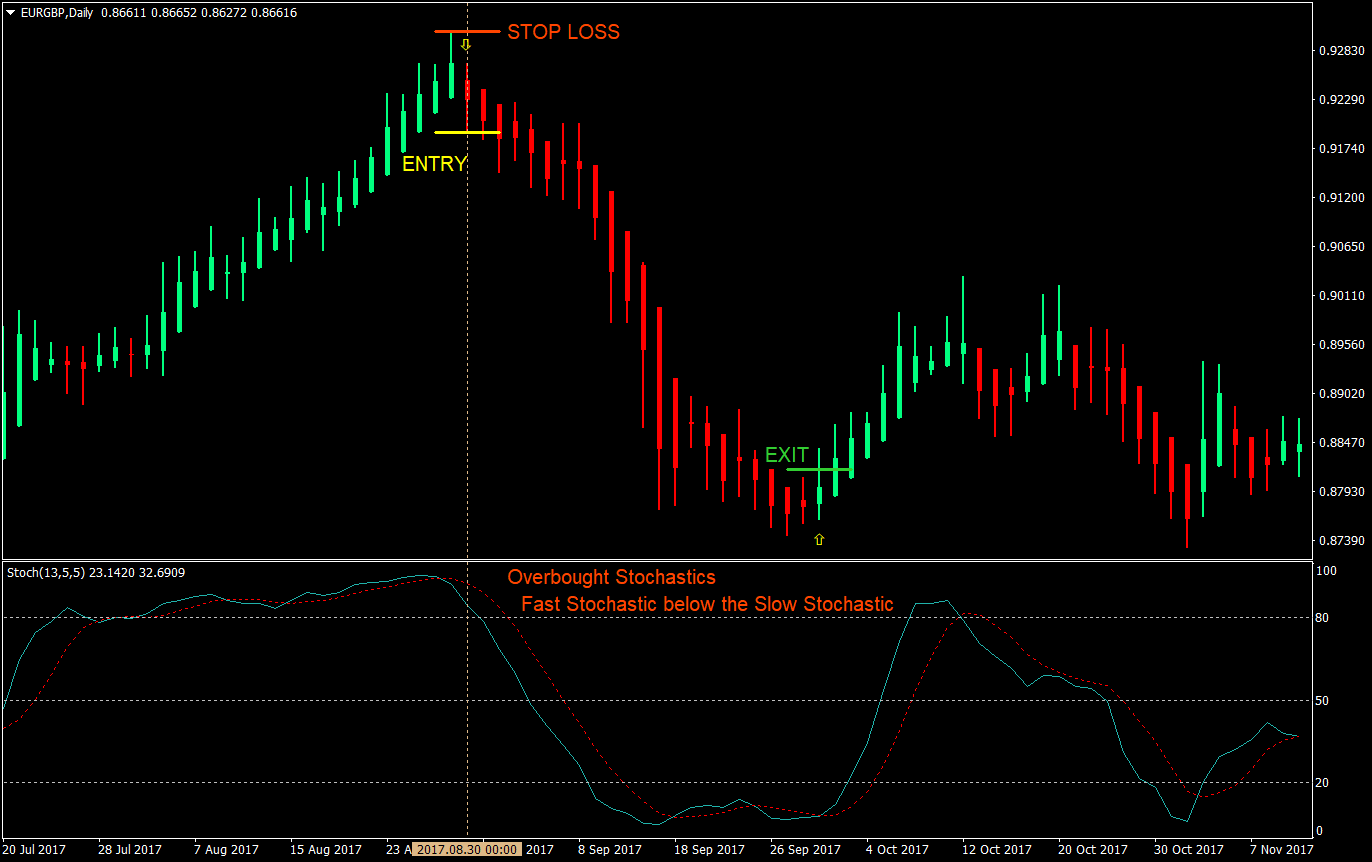Click the Stoch(13,5,5) indicator label
This screenshot has width=1372, height=862.
point(96,573)
